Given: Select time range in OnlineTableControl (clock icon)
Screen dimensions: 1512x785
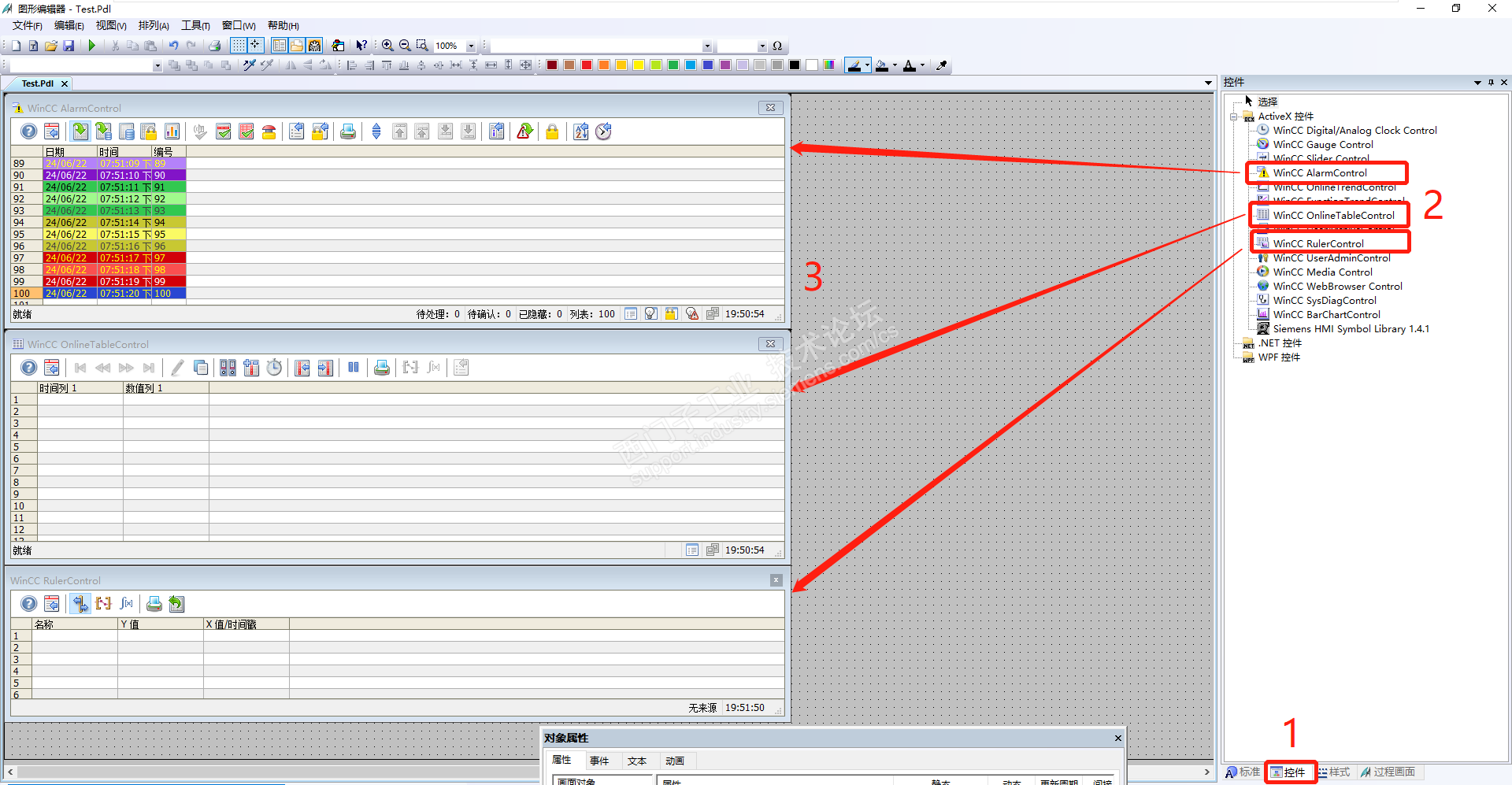Looking at the screenshot, I should (274, 368).
